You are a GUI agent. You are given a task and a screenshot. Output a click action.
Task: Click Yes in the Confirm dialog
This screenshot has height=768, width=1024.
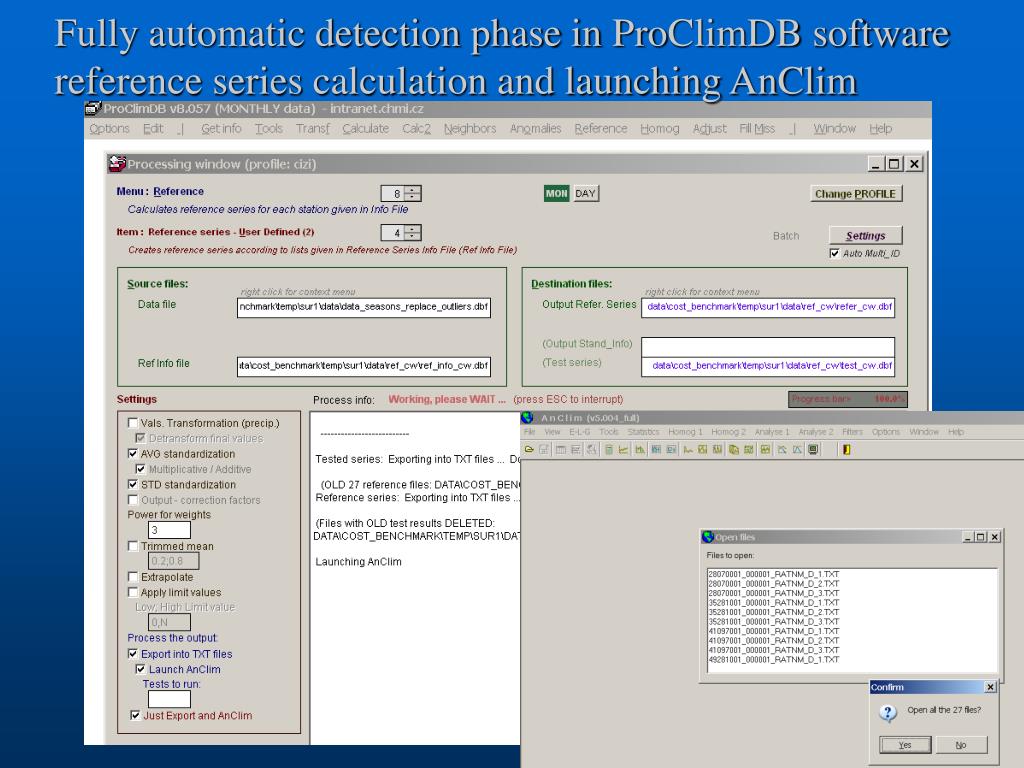[x=904, y=744]
